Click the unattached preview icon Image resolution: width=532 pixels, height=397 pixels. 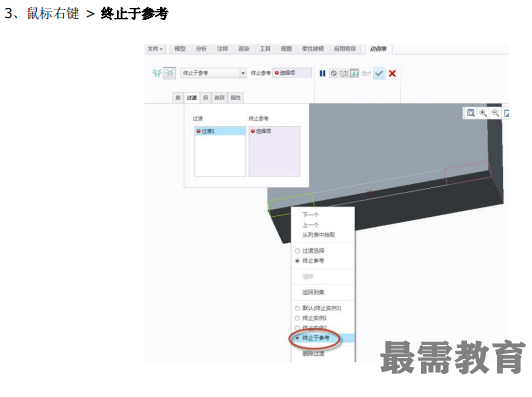click(x=344, y=73)
